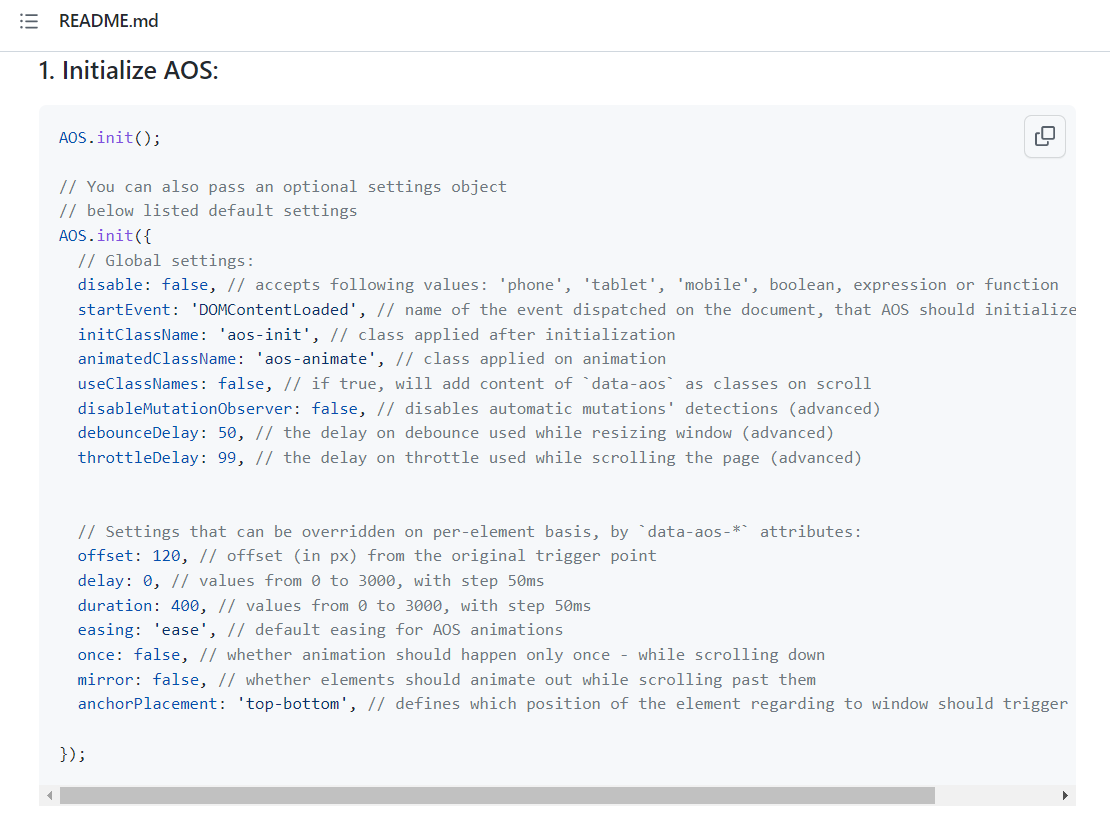The height and width of the screenshot is (825, 1110).
Task: Click the 'easing' setting line
Action: 320,630
